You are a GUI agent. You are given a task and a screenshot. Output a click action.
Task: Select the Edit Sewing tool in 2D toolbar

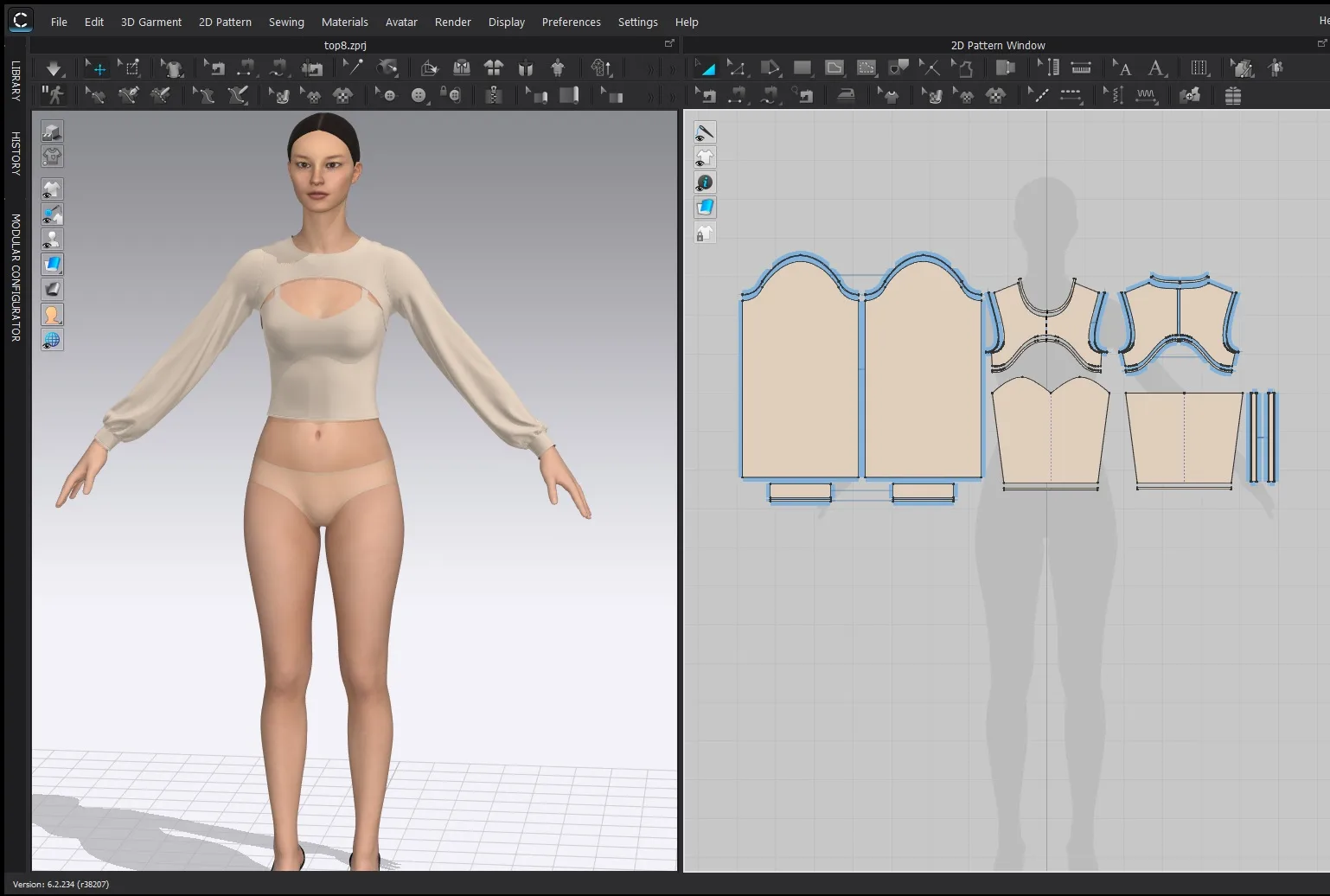tap(706, 95)
